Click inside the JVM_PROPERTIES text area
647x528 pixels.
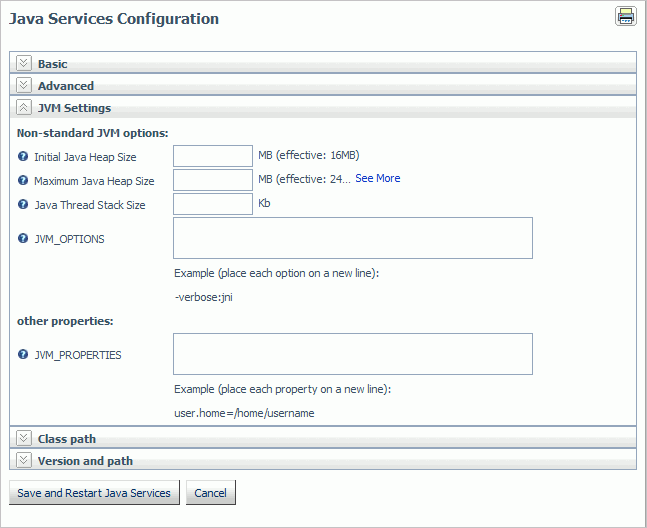click(x=353, y=354)
